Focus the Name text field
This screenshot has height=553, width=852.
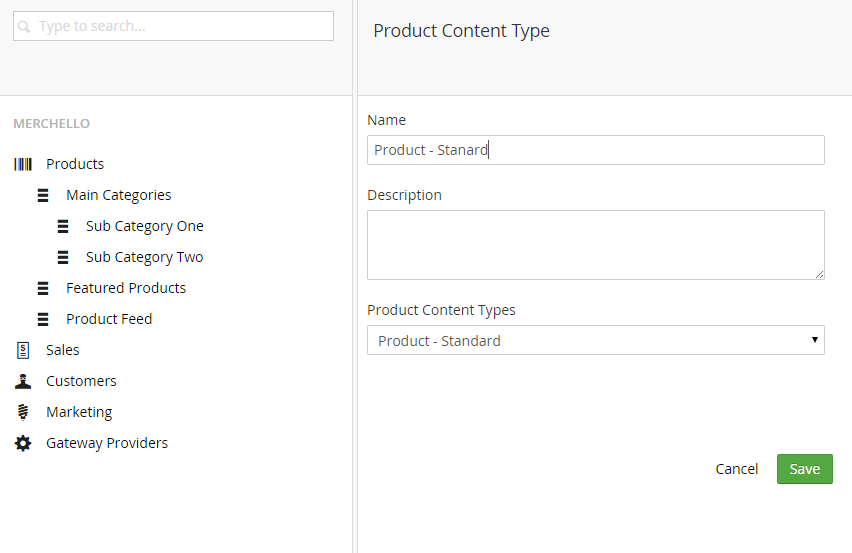(x=595, y=150)
